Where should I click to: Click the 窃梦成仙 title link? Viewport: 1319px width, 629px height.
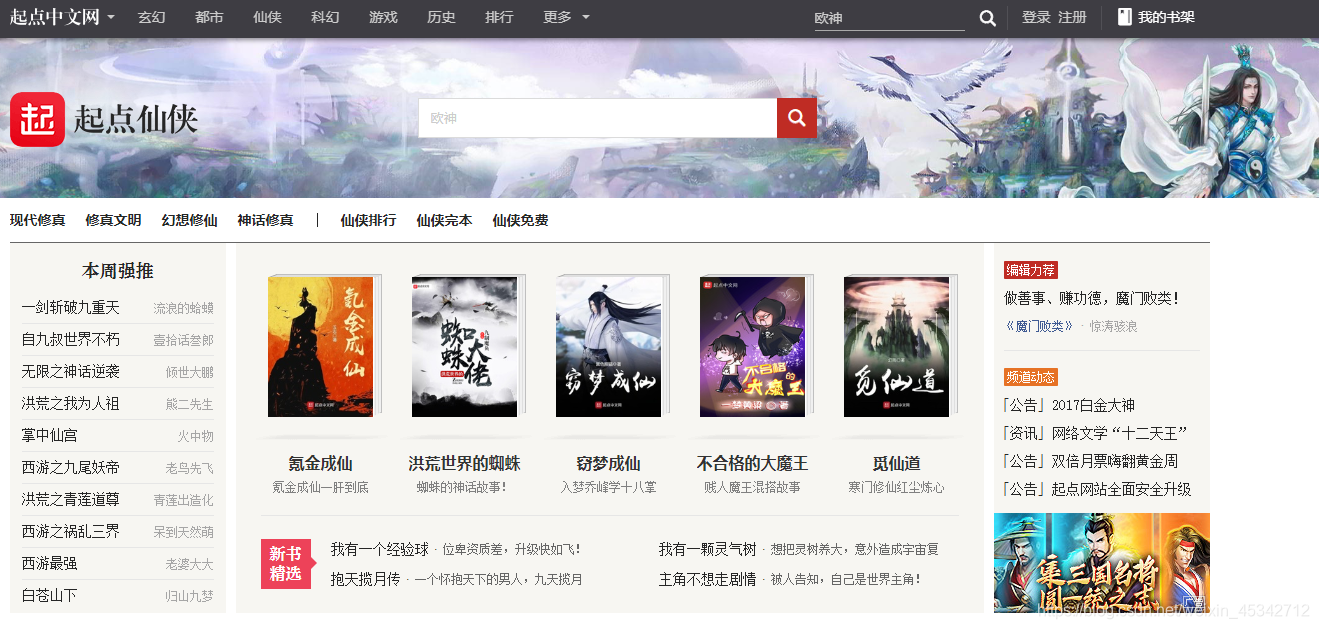tap(609, 463)
